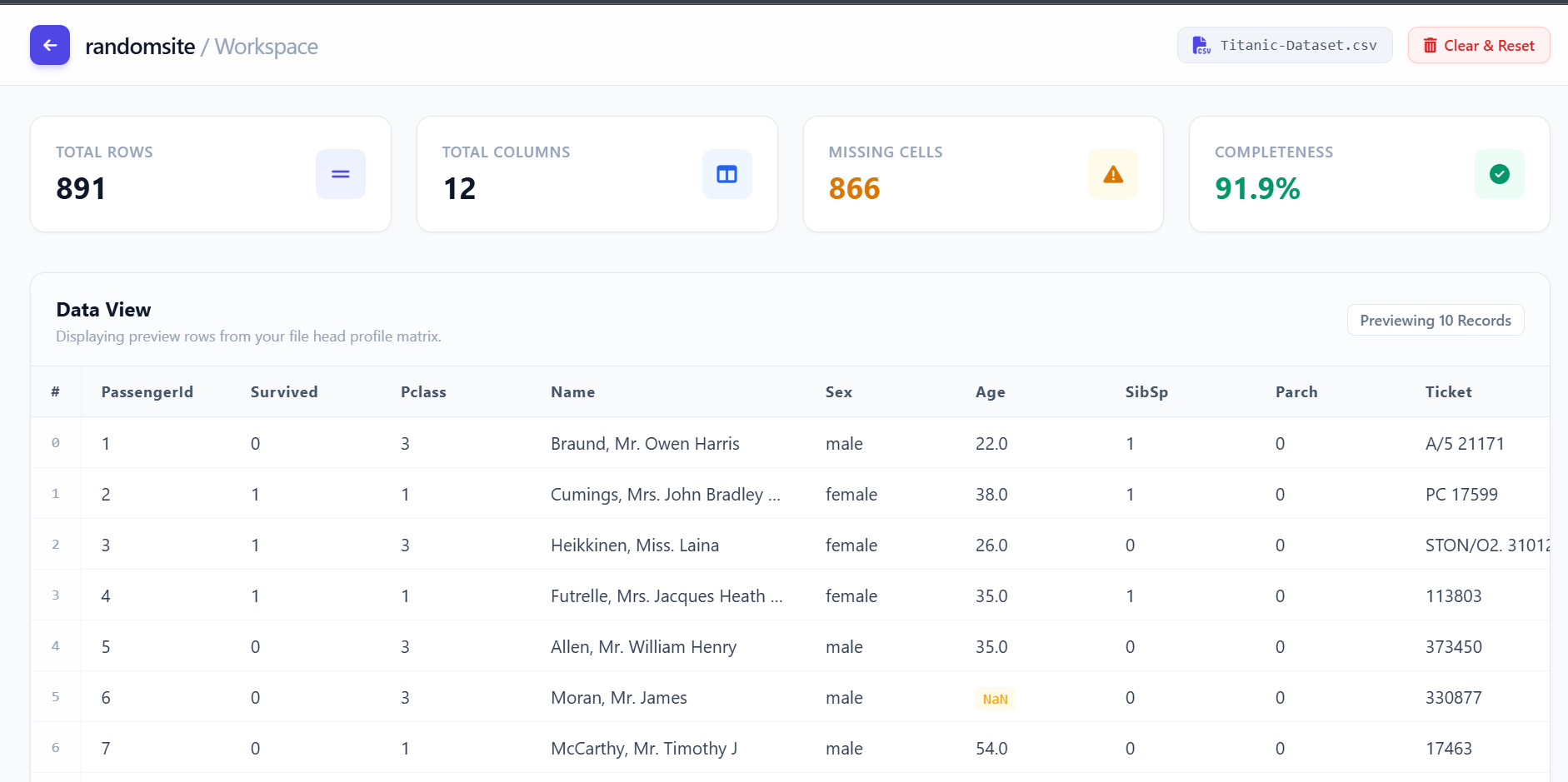Click the Ticket column header
Image resolution: width=1568 pixels, height=782 pixels.
click(1449, 391)
